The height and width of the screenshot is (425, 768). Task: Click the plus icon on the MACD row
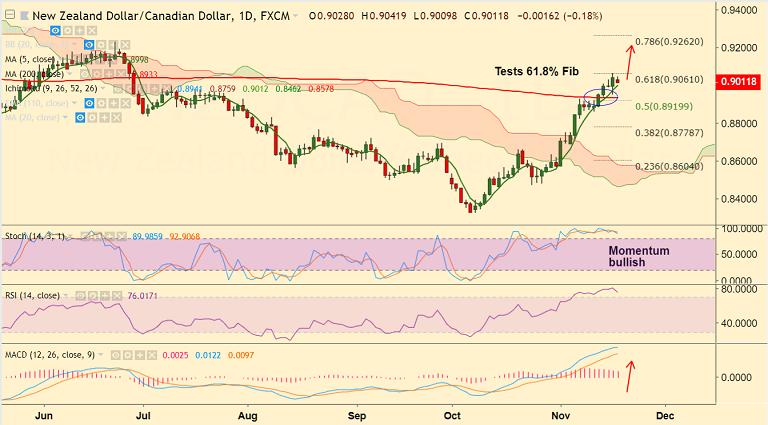140,355
